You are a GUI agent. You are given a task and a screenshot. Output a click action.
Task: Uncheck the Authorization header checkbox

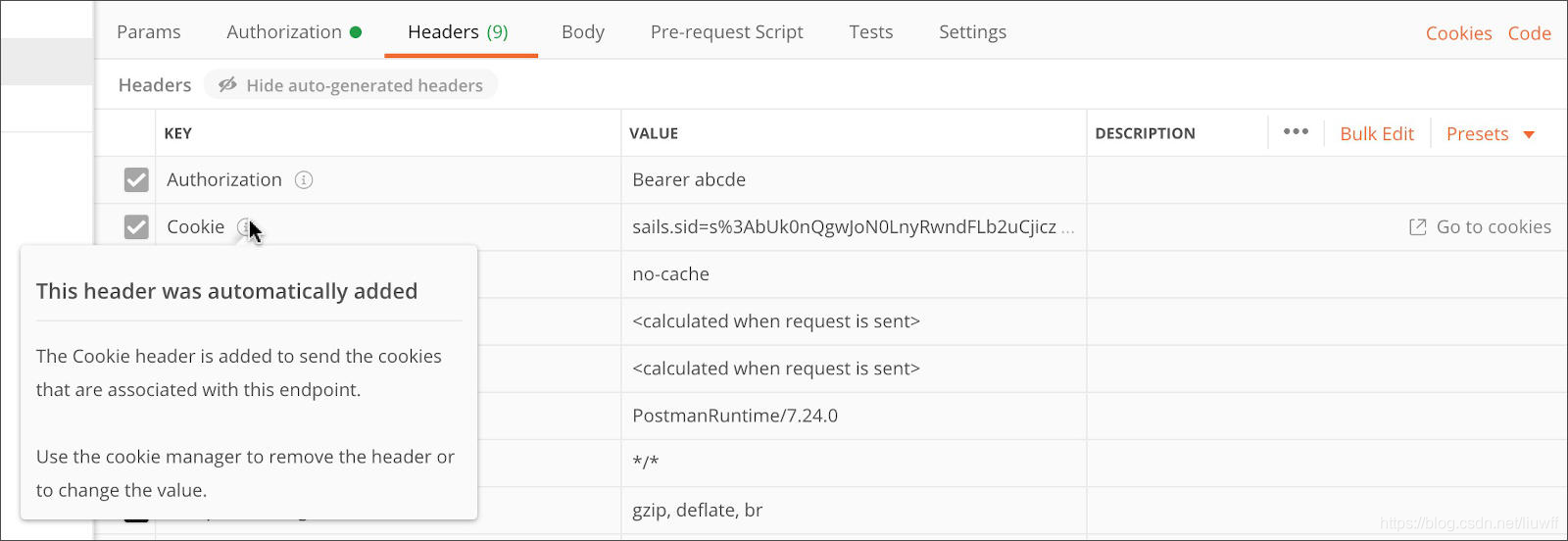pos(136,180)
